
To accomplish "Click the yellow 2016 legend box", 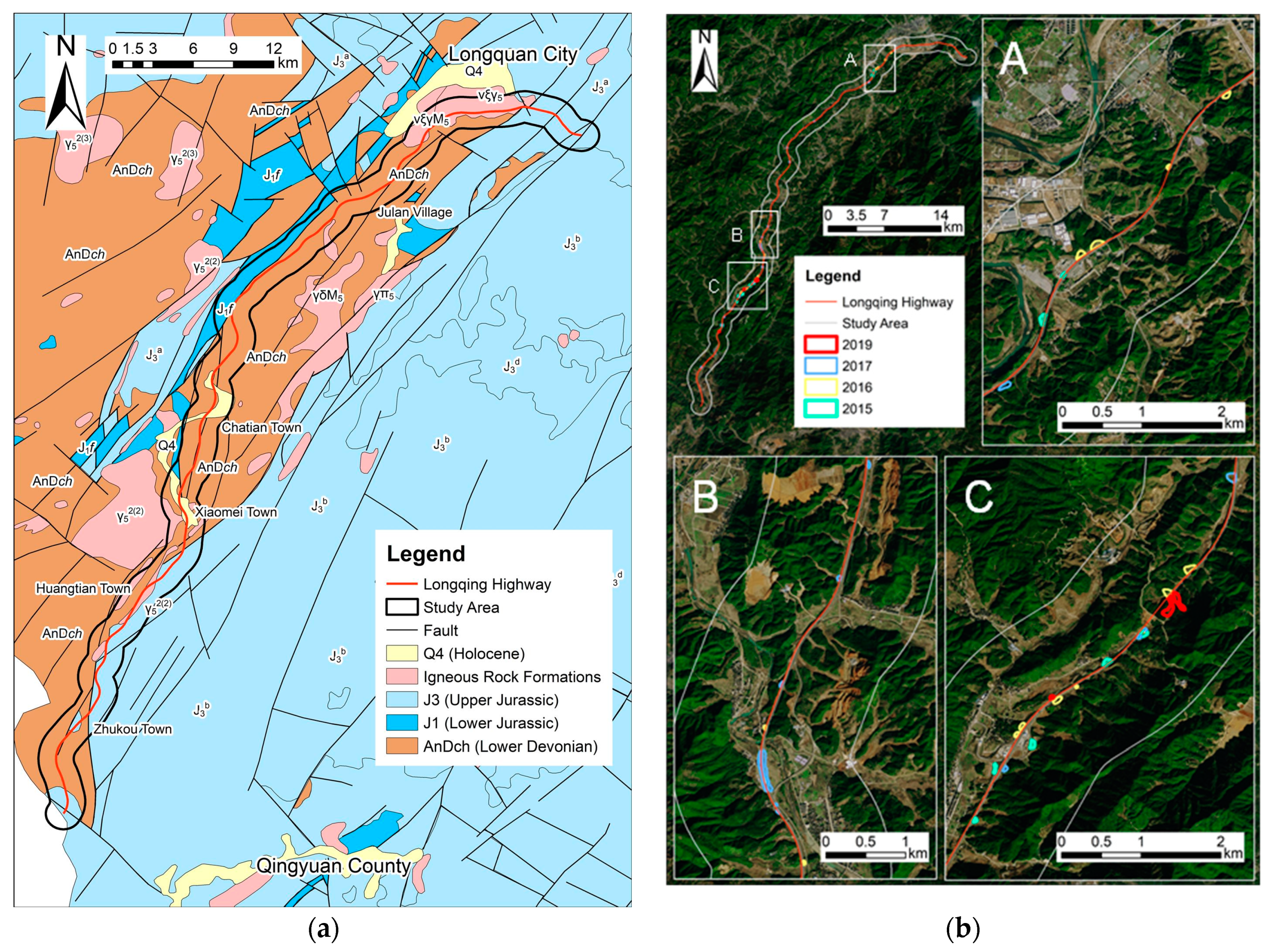I will (x=821, y=387).
